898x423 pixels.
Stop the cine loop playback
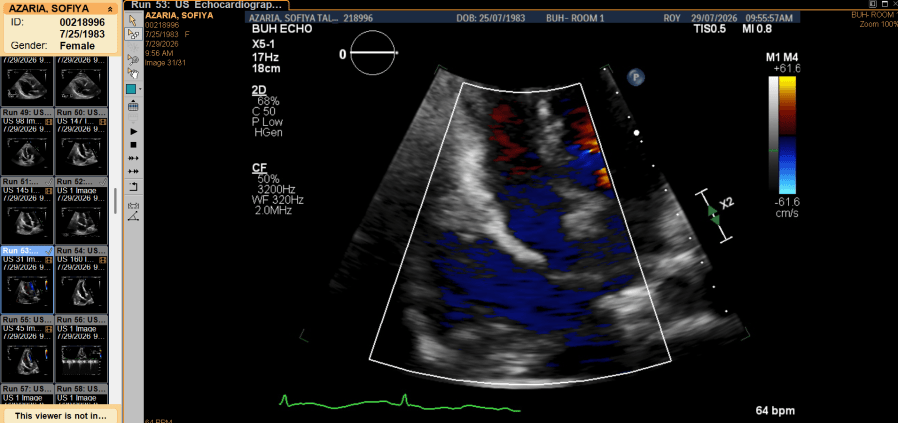point(133,145)
